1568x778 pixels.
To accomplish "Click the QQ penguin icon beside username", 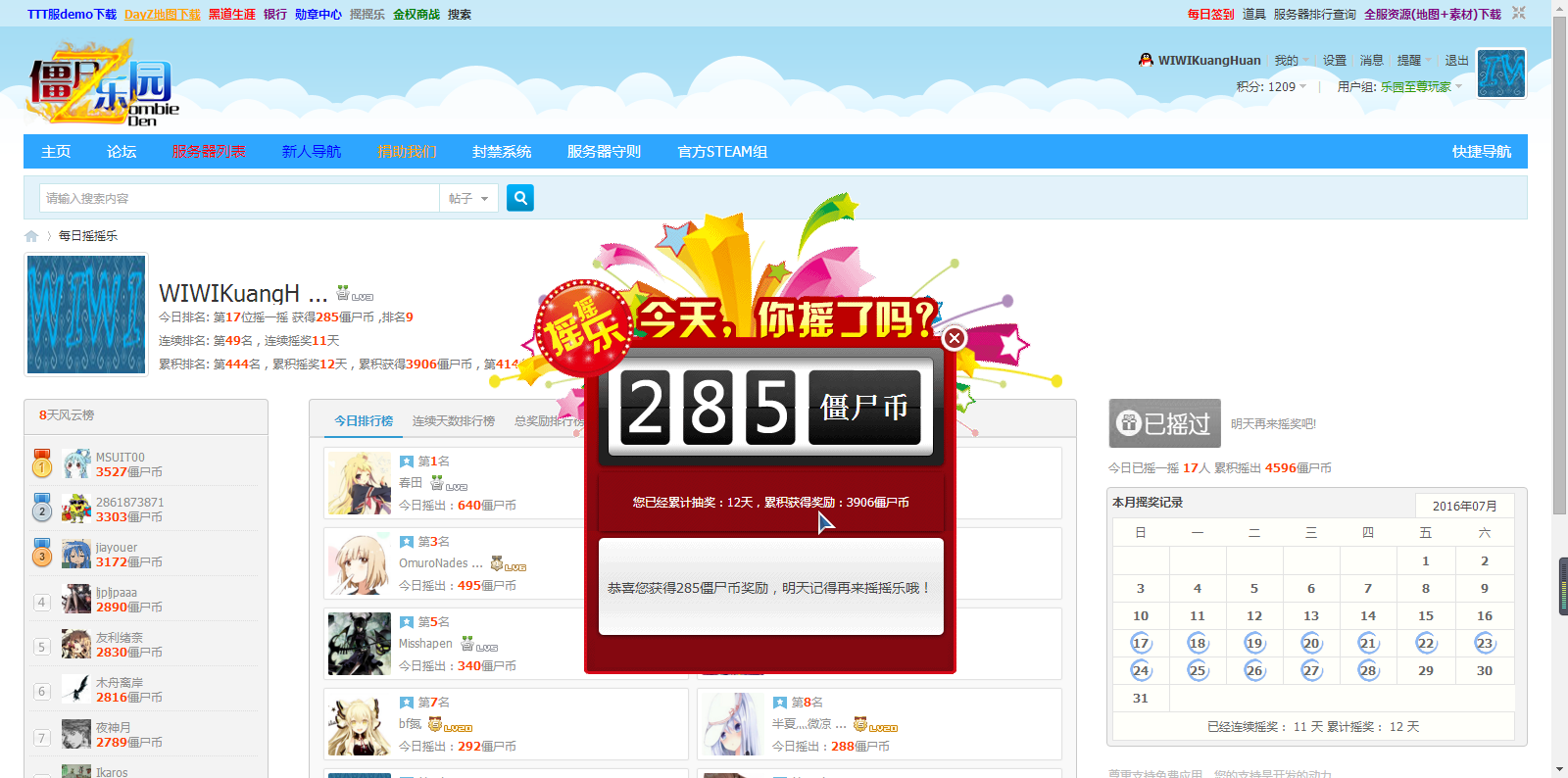I will (1146, 60).
